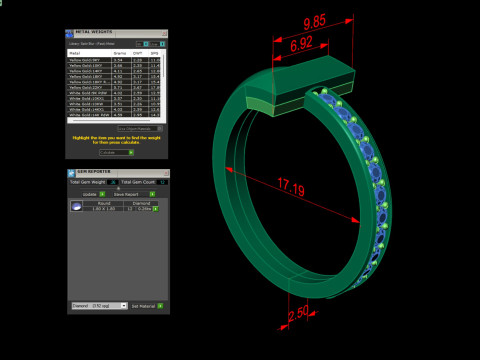Select the Yellow Gold 14KY row

coord(114,71)
